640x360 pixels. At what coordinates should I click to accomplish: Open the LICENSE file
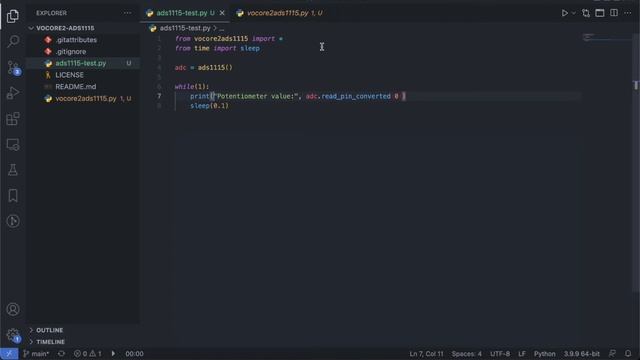coord(69,75)
